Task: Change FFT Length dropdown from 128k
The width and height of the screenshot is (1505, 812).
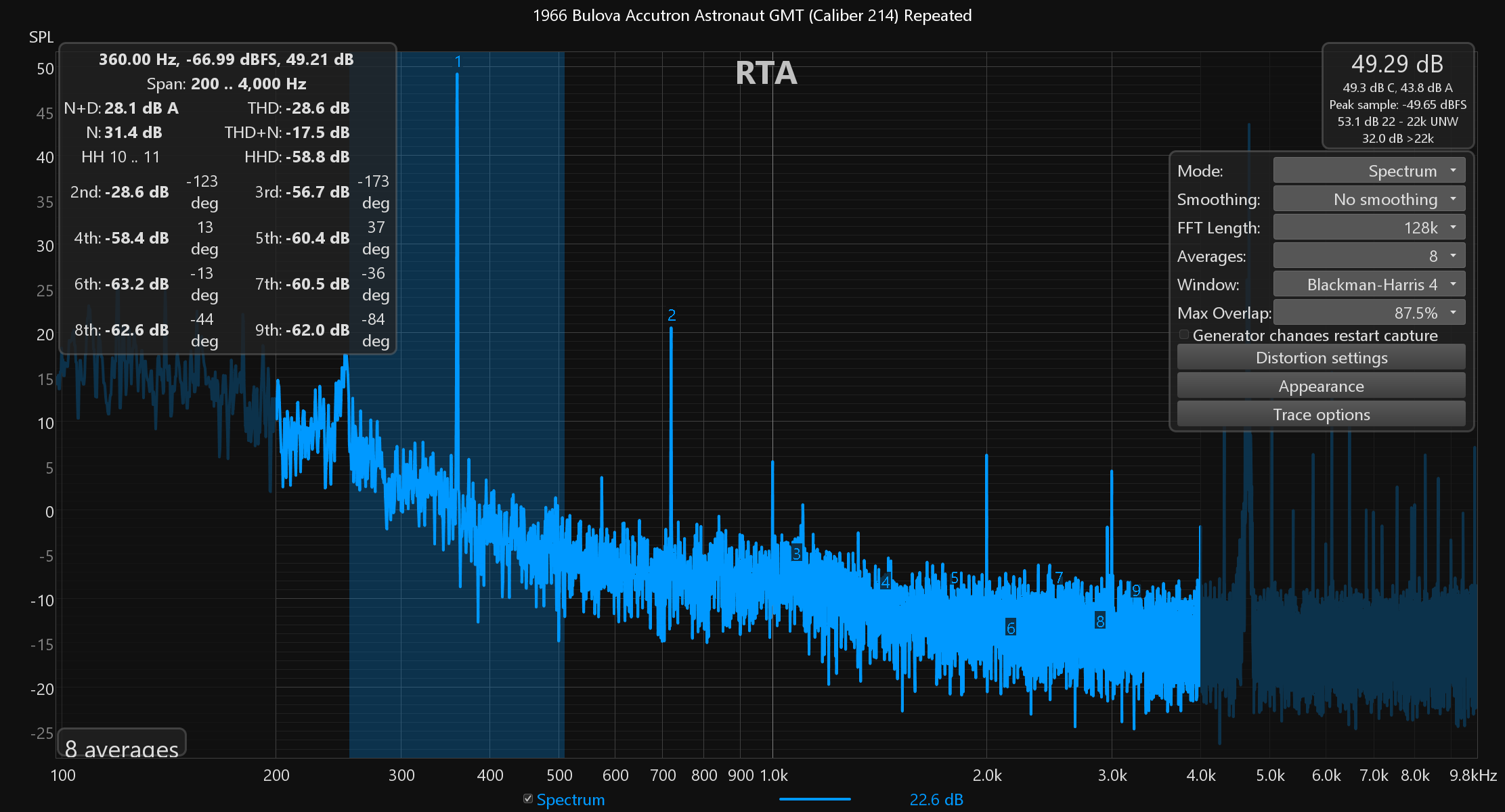Action: (1369, 227)
